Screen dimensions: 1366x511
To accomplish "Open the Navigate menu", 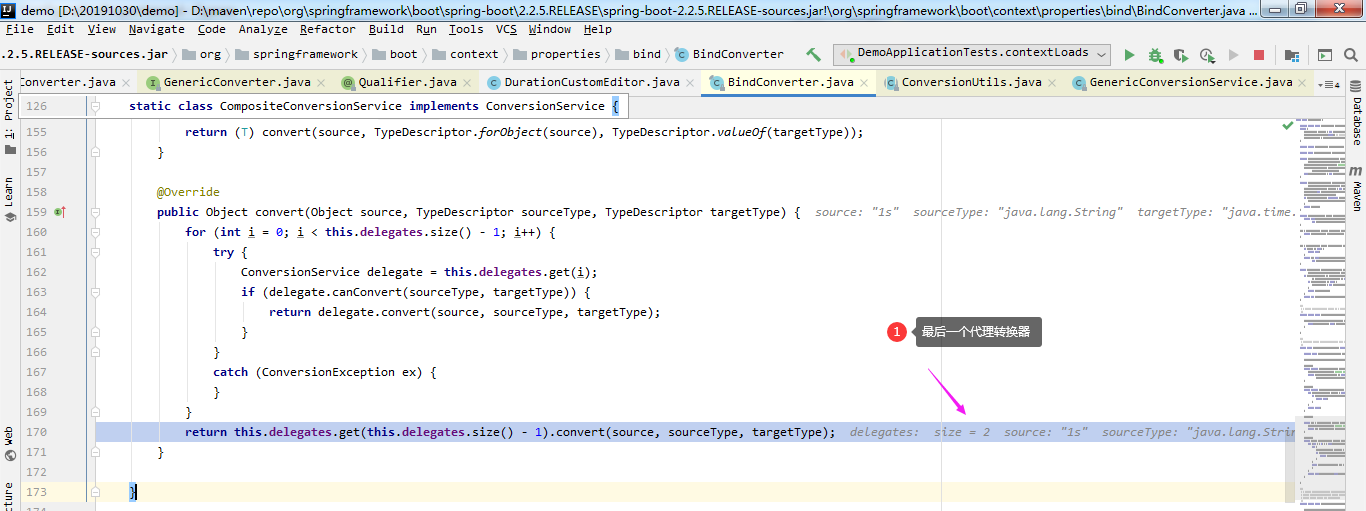I will (x=156, y=29).
